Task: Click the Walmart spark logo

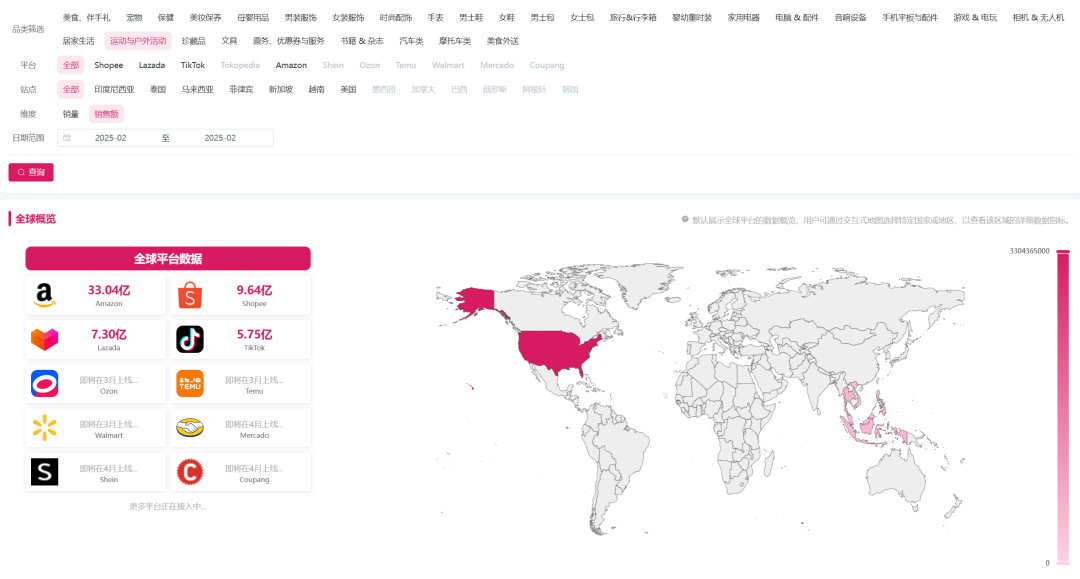Action: tap(44, 428)
